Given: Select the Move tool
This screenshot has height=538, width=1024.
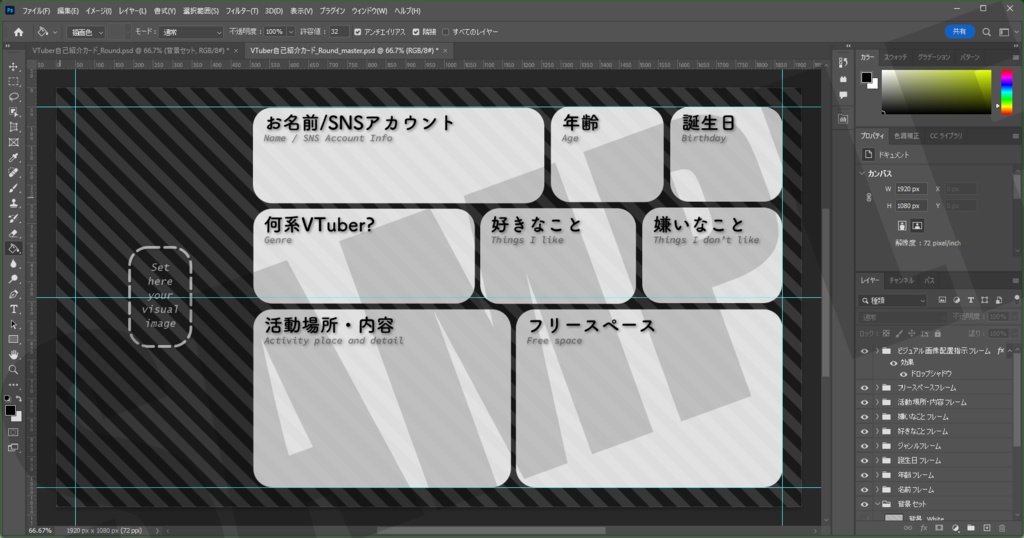Looking at the screenshot, I should pyautogui.click(x=13, y=67).
